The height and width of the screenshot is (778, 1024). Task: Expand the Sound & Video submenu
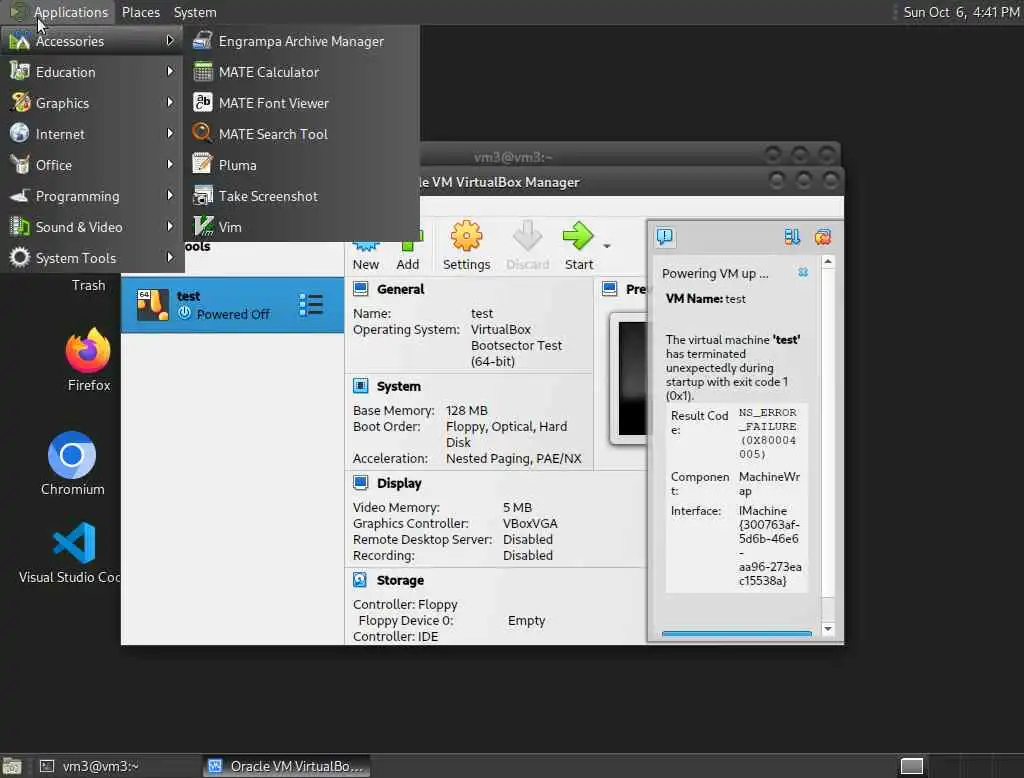point(92,227)
